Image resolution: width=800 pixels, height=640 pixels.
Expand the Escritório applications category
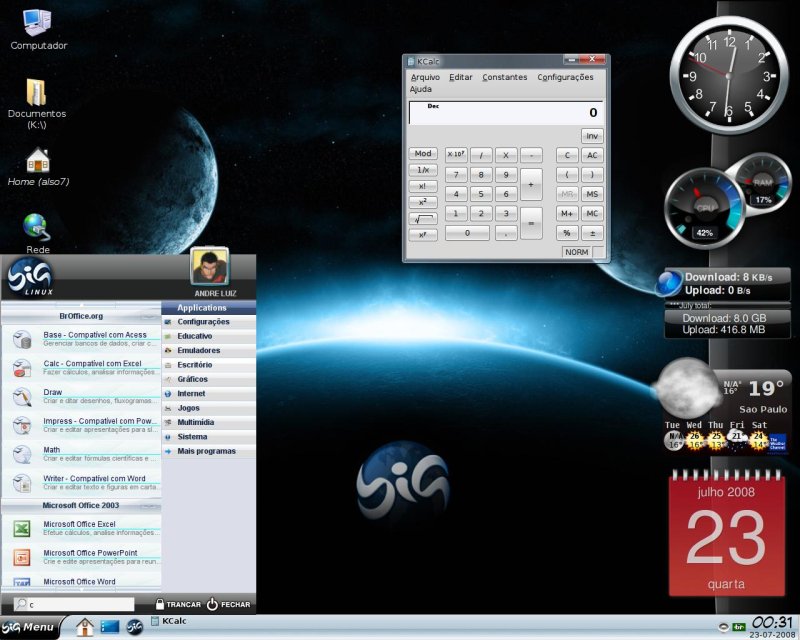(209, 365)
